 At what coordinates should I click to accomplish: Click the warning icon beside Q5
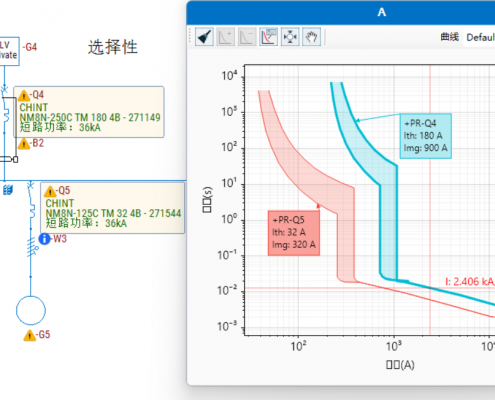coord(50,192)
